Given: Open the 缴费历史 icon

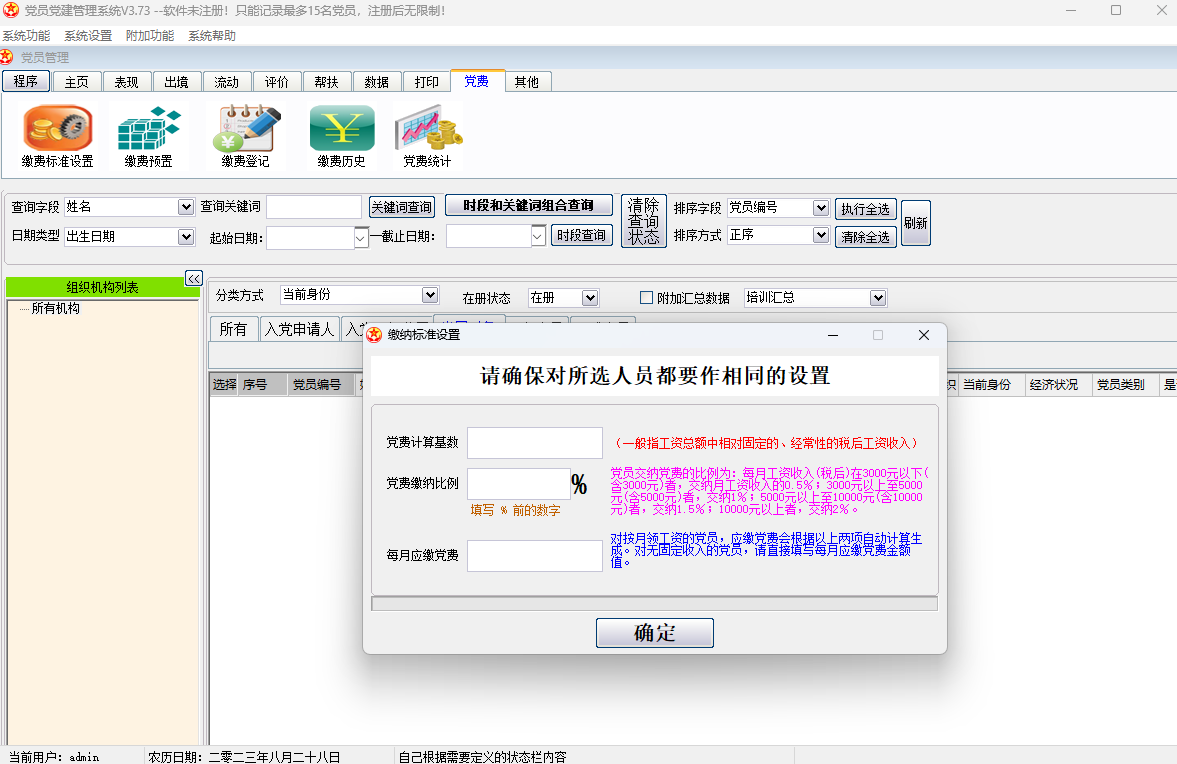Looking at the screenshot, I should (341, 129).
